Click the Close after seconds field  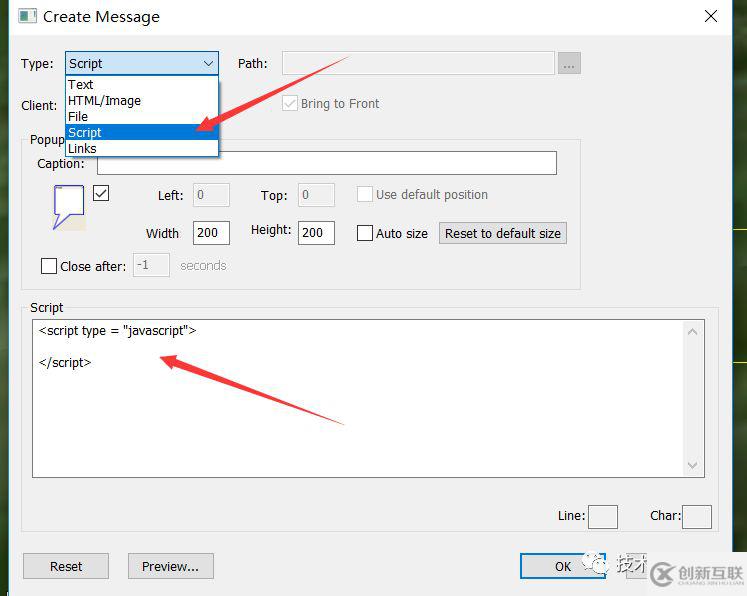coord(151,265)
